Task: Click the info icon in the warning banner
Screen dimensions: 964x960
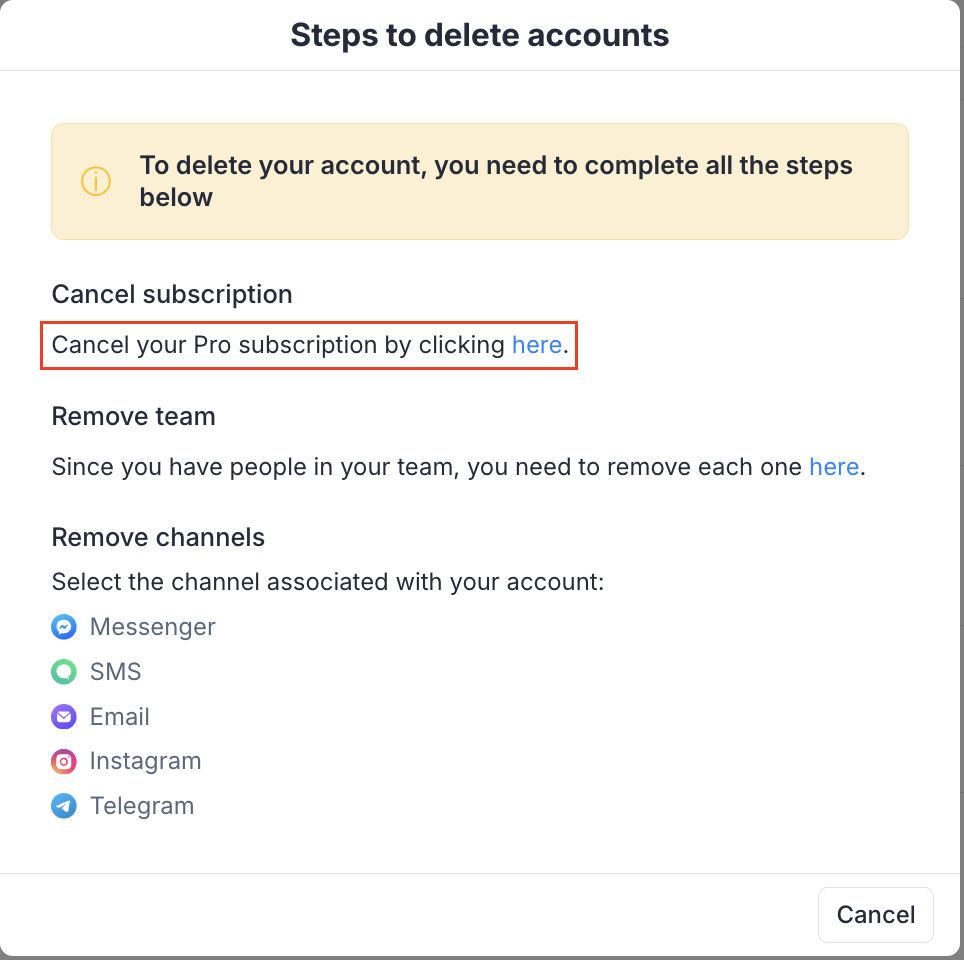Action: tap(94, 181)
